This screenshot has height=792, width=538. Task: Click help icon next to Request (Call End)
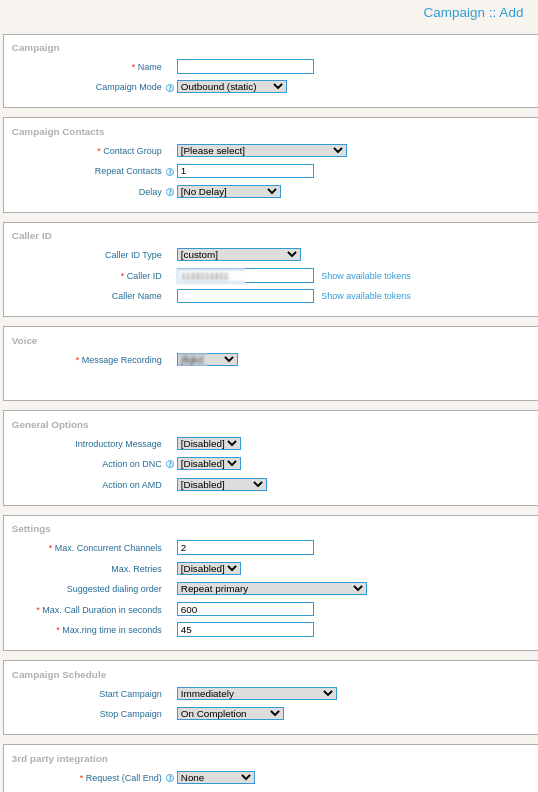pyautogui.click(x=170, y=778)
